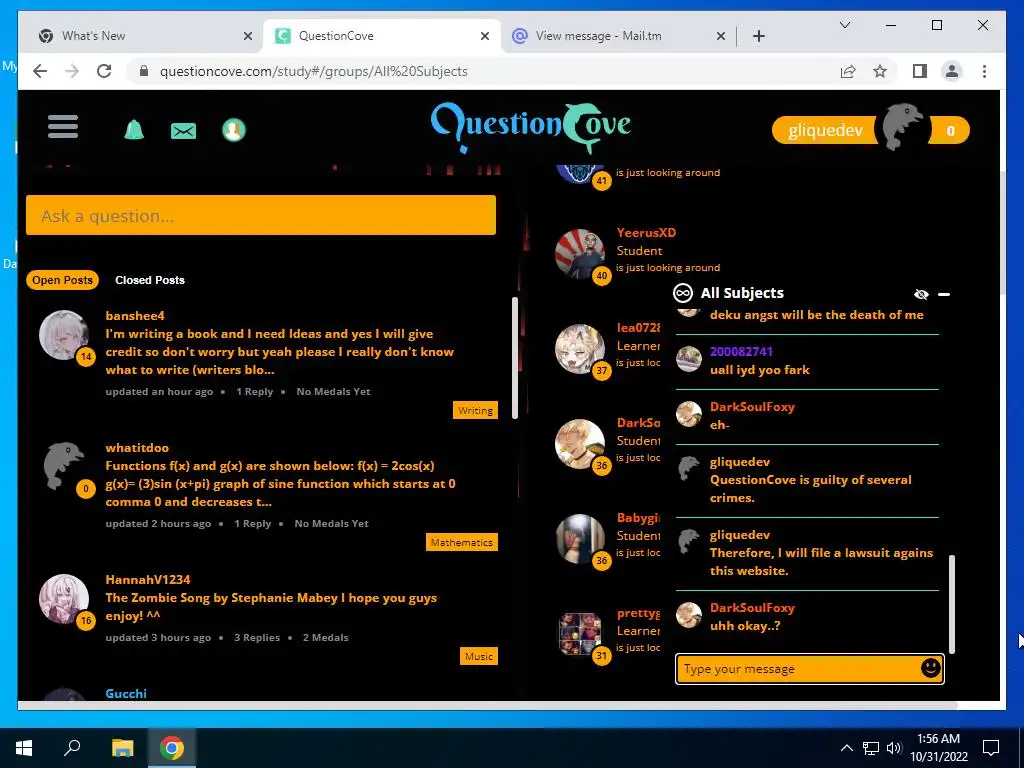This screenshot has width=1024, height=768.
Task: Open the messages envelope icon
Action: [184, 131]
